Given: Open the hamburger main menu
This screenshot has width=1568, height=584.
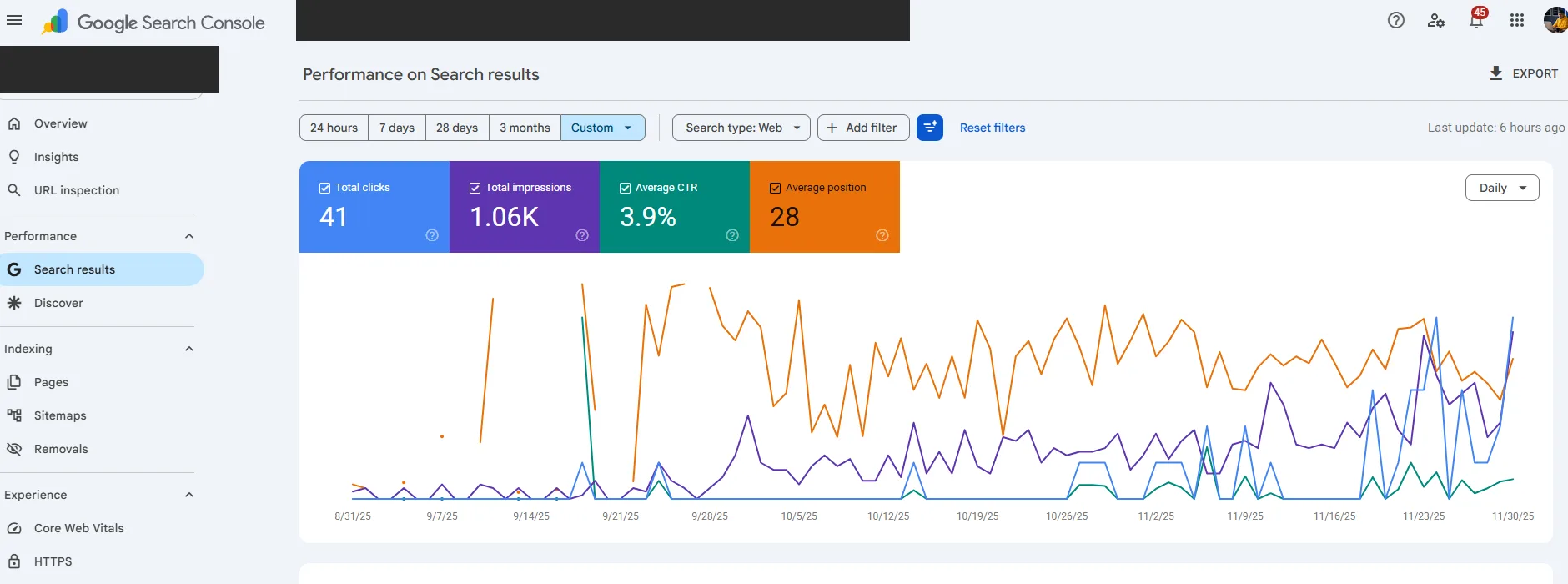Looking at the screenshot, I should pos(14,21).
